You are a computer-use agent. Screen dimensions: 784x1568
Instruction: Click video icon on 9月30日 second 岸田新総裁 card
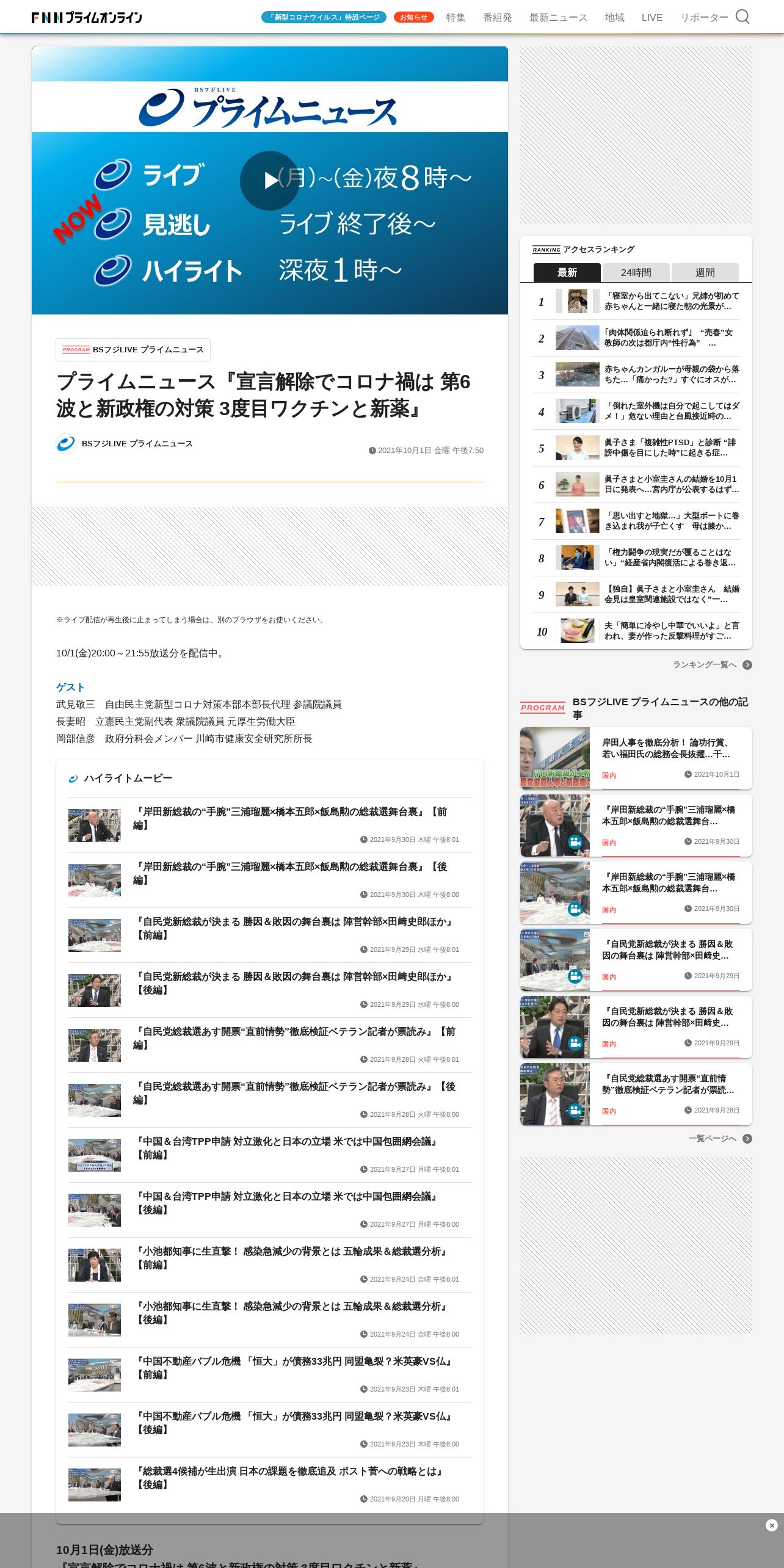[575, 909]
